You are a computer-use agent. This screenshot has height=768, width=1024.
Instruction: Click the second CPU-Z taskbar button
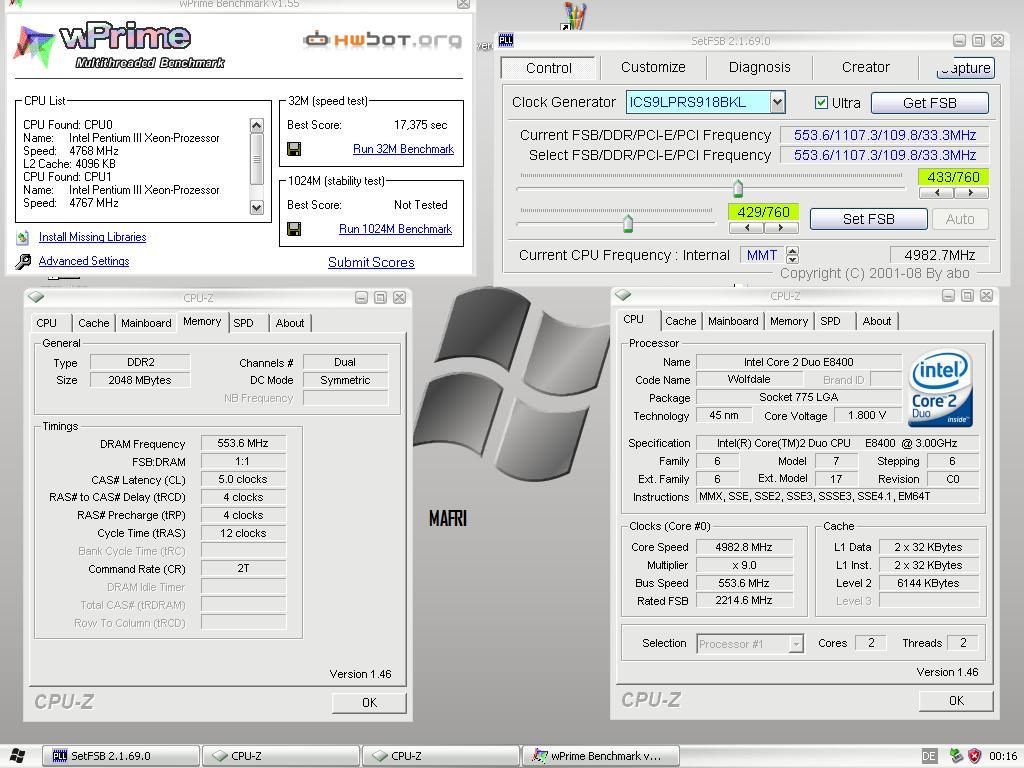pyautogui.click(x=441, y=756)
